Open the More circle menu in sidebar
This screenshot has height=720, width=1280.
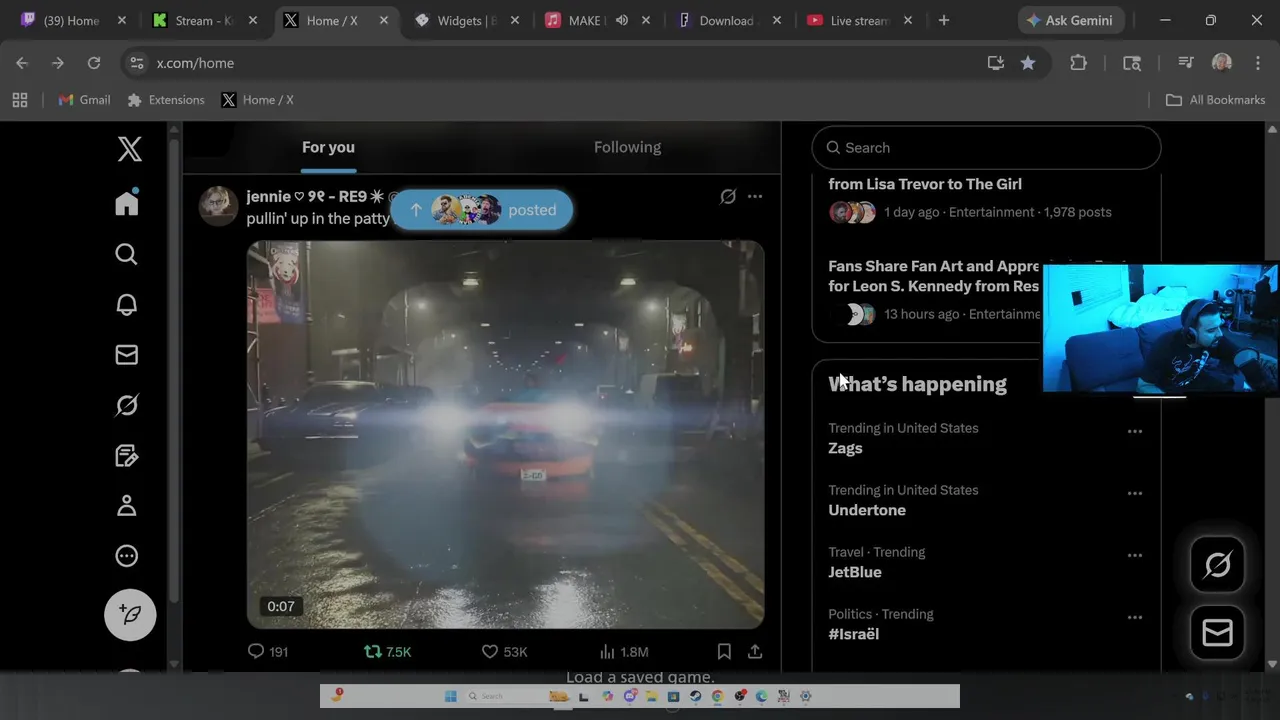126,556
